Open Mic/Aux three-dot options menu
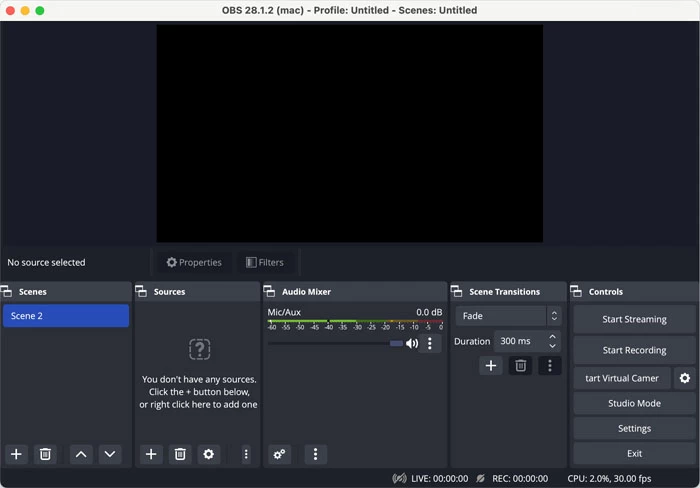This screenshot has height=488, width=700. [x=430, y=343]
